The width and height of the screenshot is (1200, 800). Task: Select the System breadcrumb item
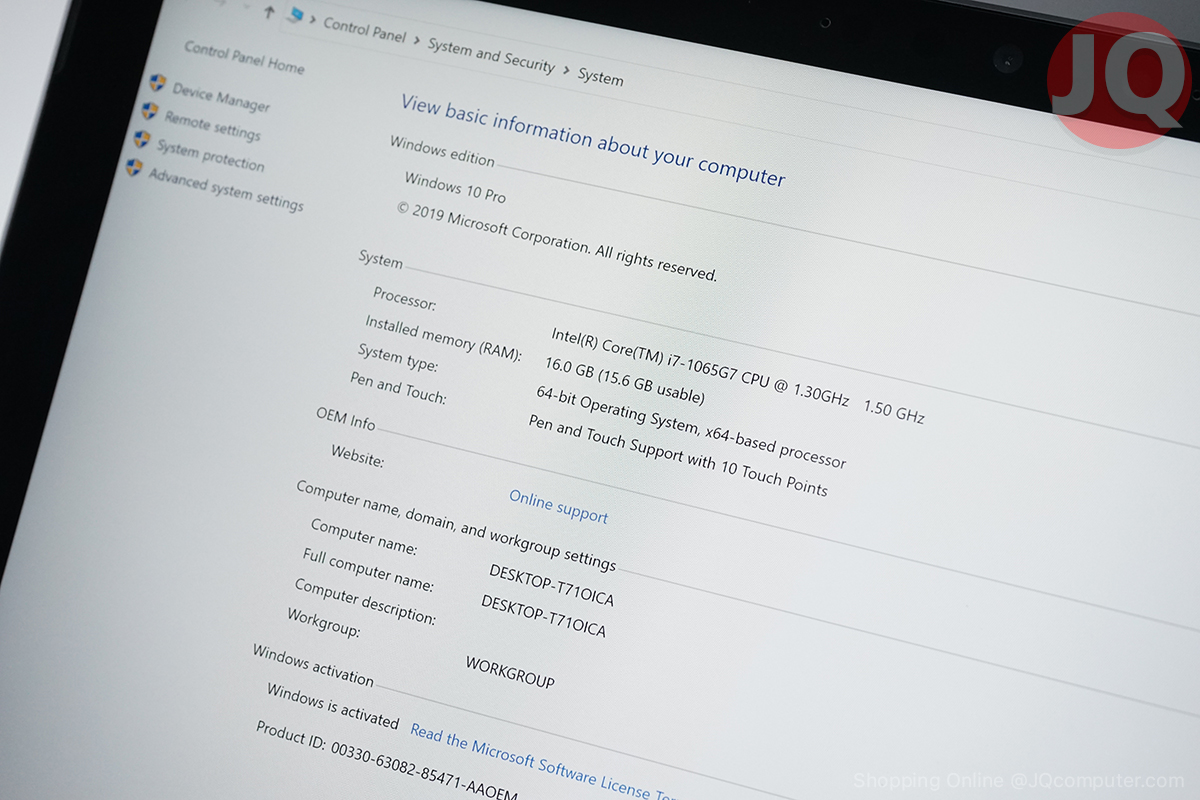(x=600, y=77)
